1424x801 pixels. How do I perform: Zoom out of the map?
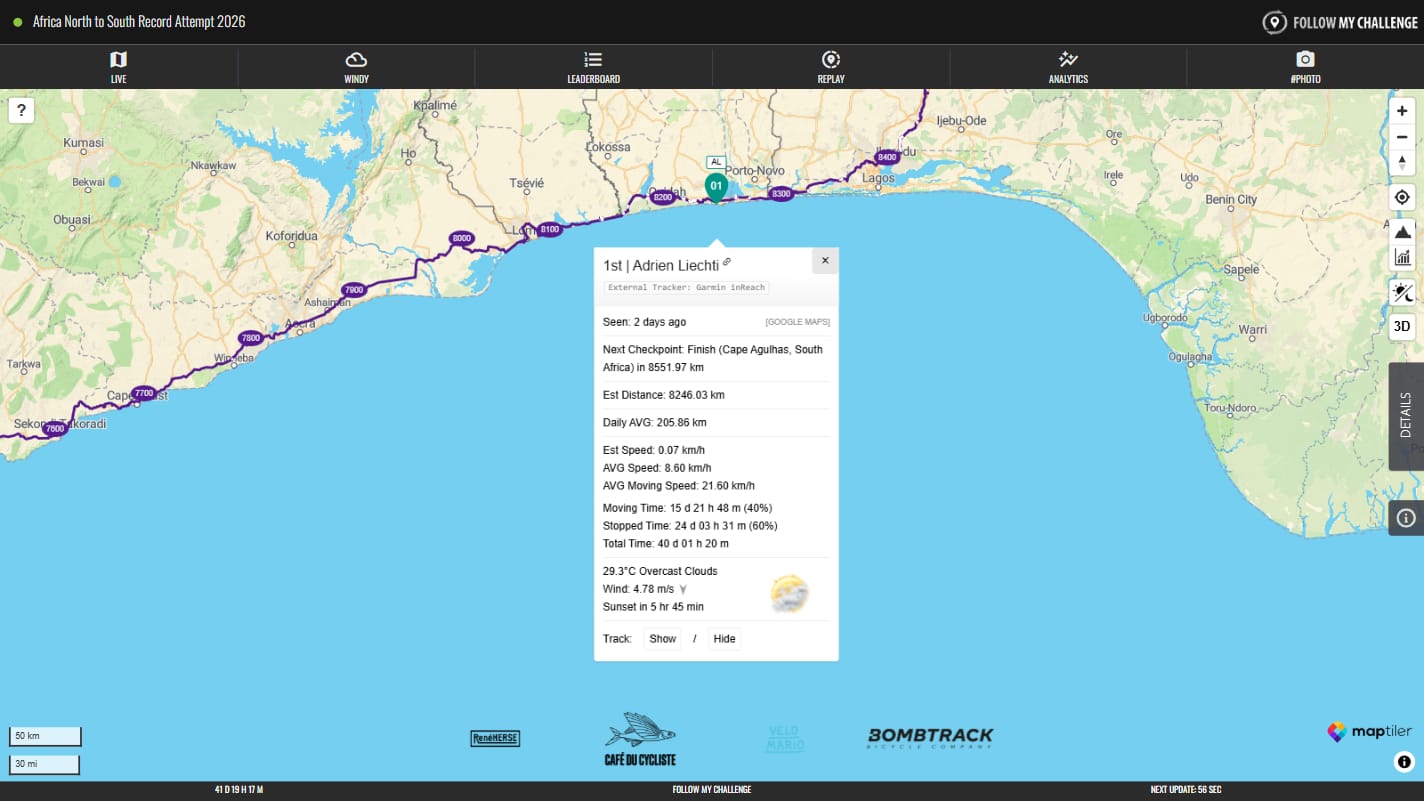click(1402, 137)
